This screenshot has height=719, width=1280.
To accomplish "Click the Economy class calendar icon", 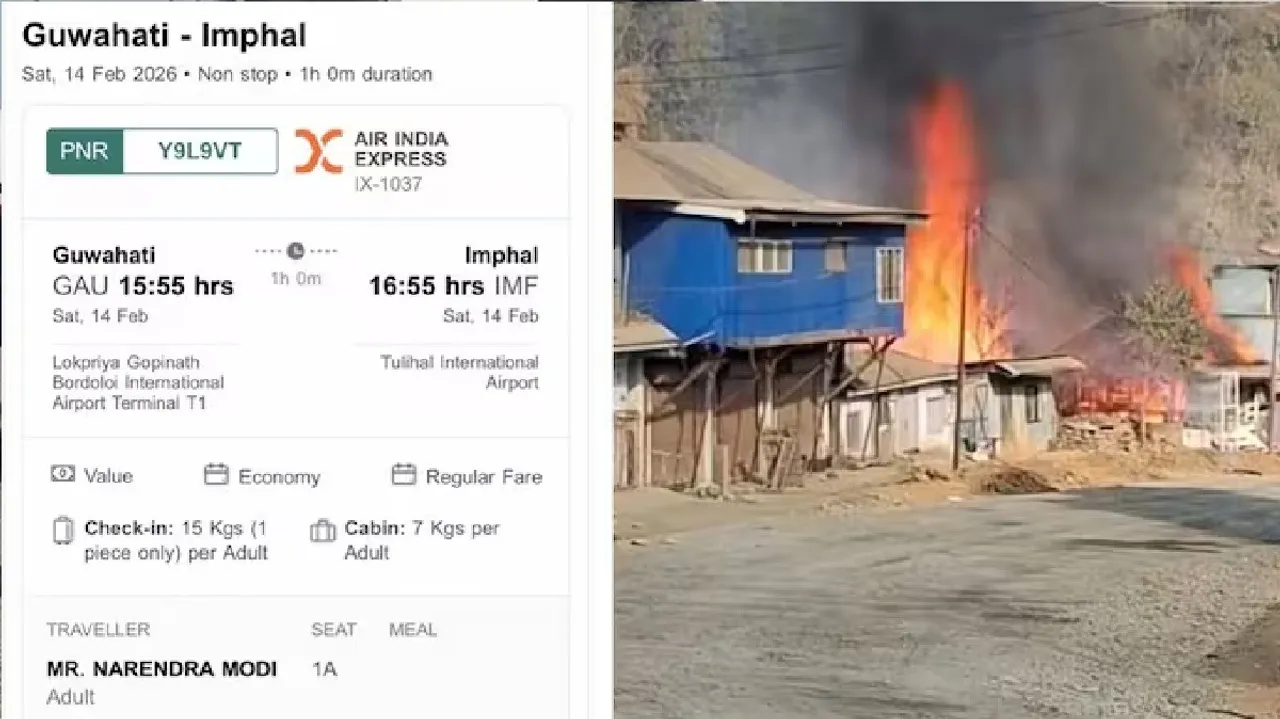I will pos(216,475).
